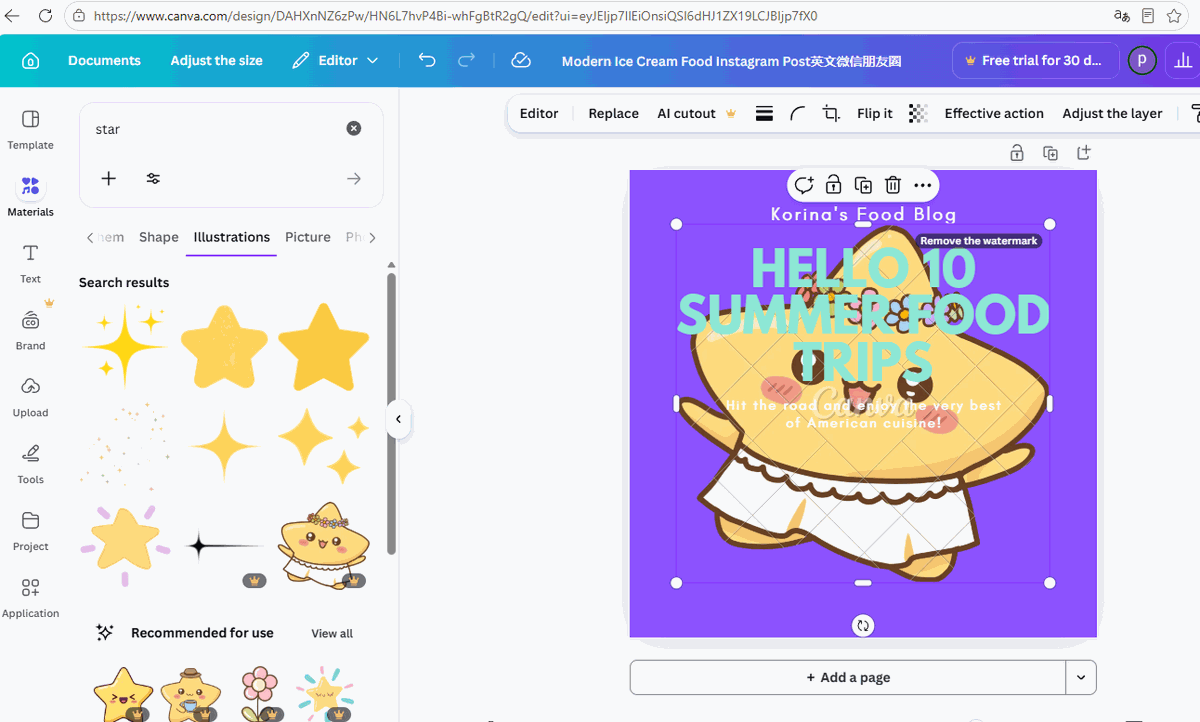Toggle the page lock above the canvas
Image resolution: width=1200 pixels, height=722 pixels.
pos(1016,153)
